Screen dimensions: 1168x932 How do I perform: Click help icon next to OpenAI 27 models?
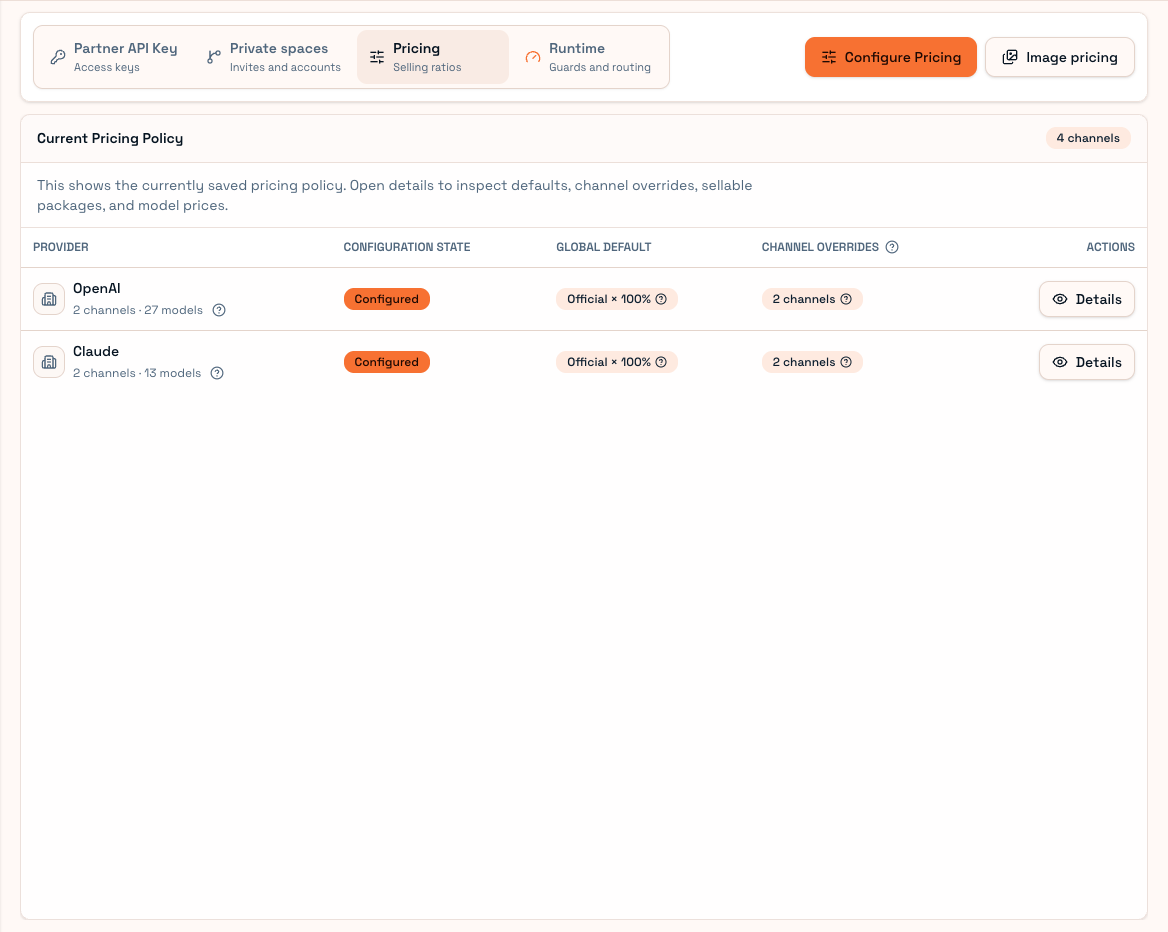pyautogui.click(x=219, y=311)
